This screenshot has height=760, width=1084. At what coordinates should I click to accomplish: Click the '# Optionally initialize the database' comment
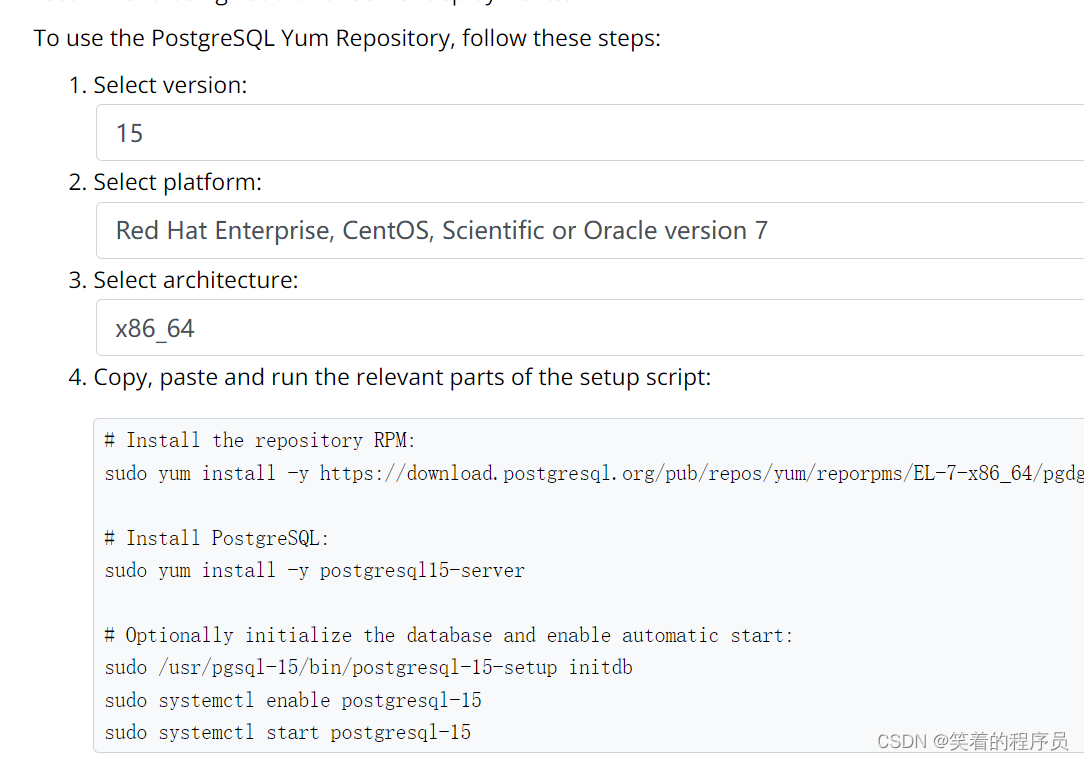pos(448,636)
